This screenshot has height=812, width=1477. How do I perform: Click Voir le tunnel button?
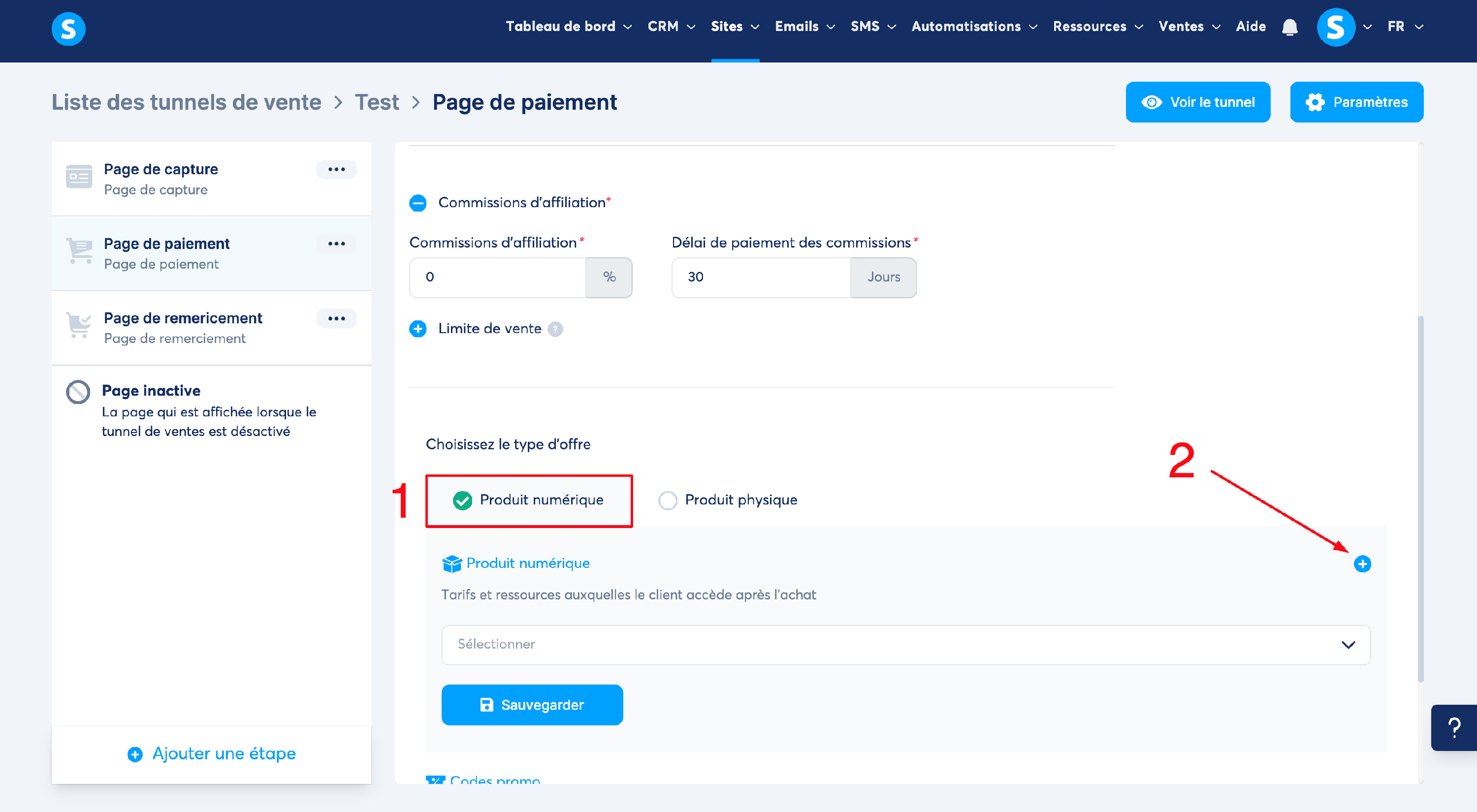pyautogui.click(x=1197, y=102)
